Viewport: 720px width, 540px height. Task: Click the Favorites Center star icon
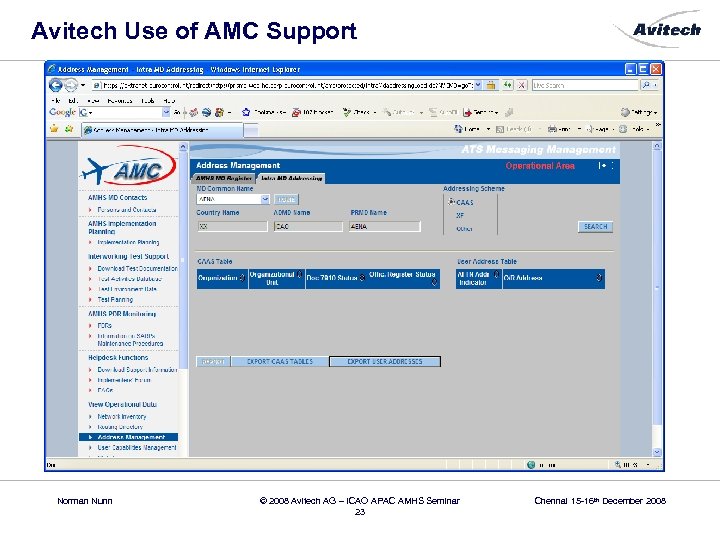54,129
